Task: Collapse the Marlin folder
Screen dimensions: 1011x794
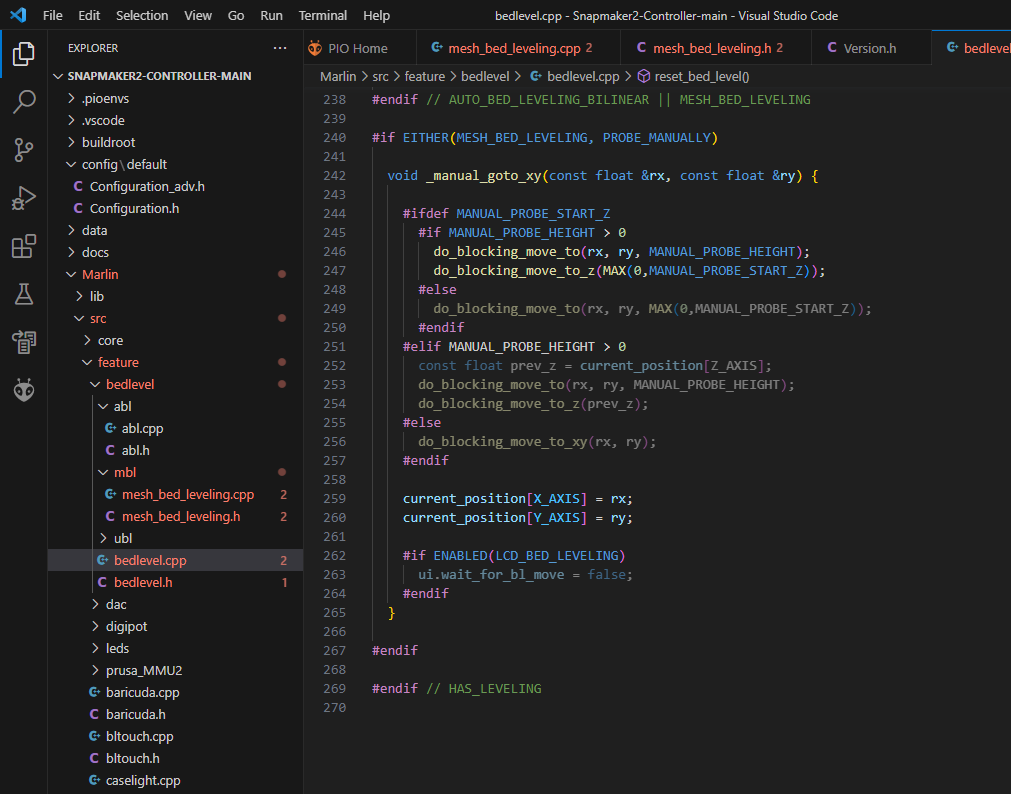Action: tap(175, 274)
